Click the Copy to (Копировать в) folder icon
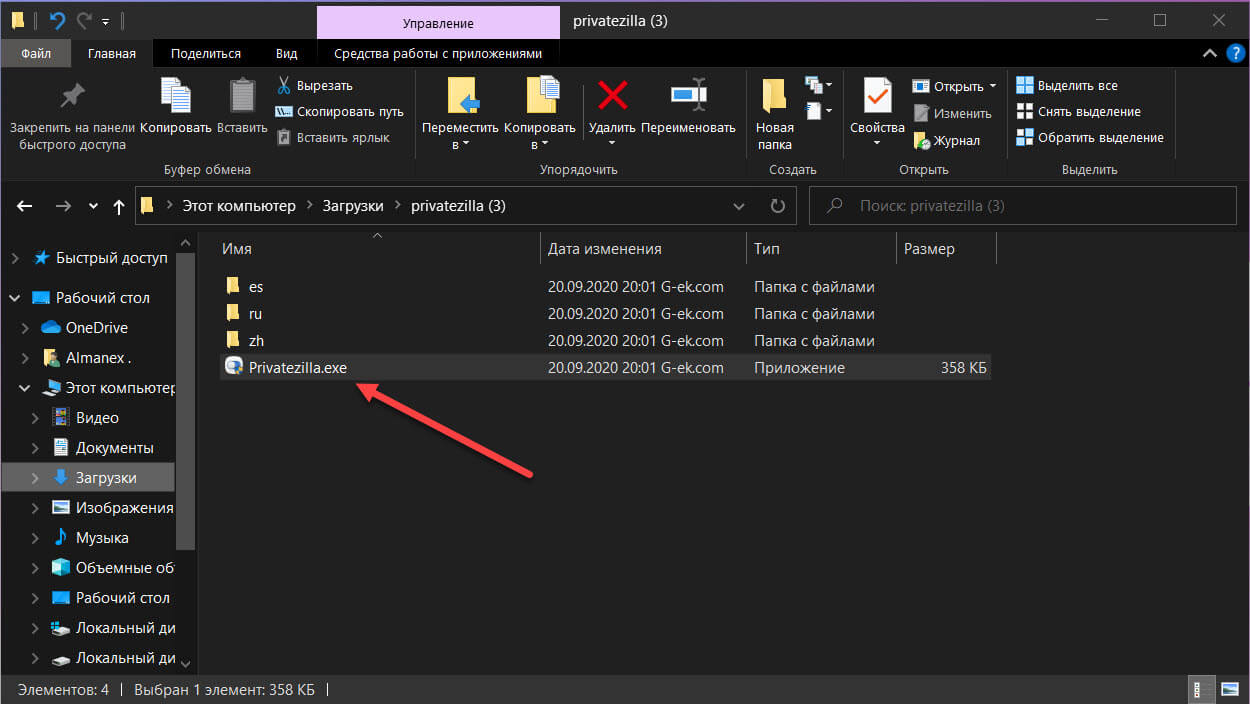Image resolution: width=1250 pixels, height=704 pixels. pyautogui.click(x=542, y=96)
